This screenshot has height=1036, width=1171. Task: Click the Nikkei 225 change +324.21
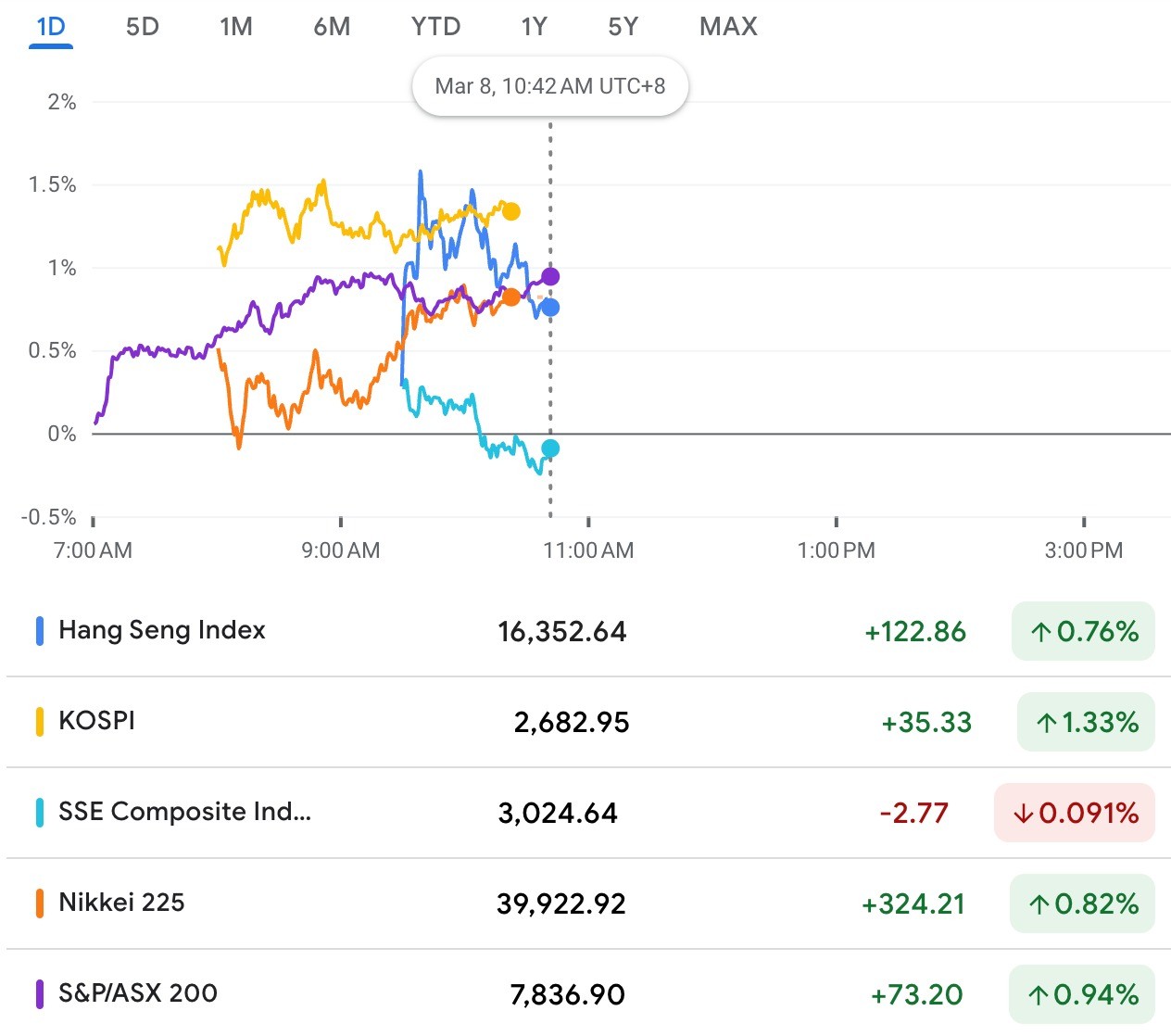913,904
